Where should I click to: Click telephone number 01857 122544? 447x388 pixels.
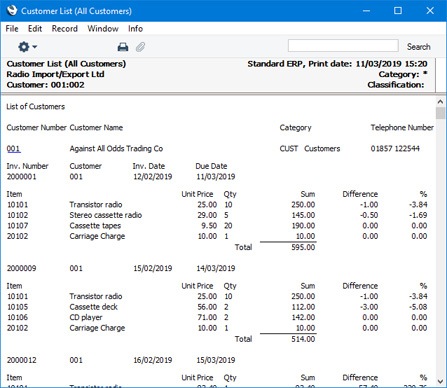pos(395,149)
